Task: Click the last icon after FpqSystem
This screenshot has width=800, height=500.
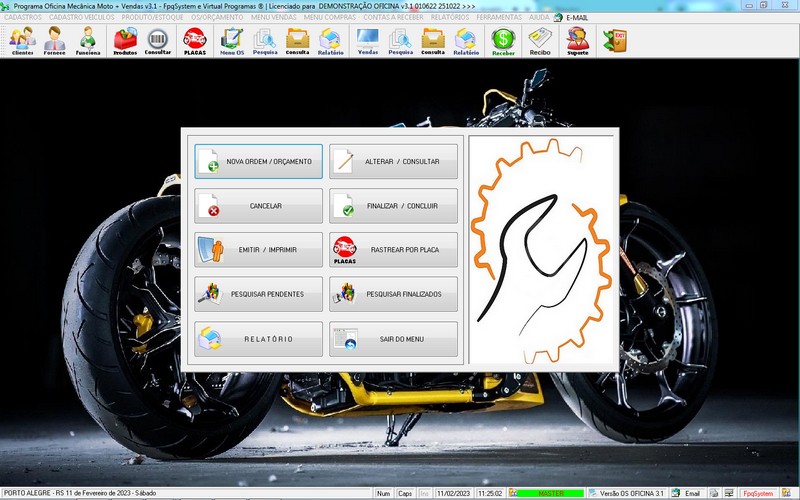Action: tap(786, 493)
